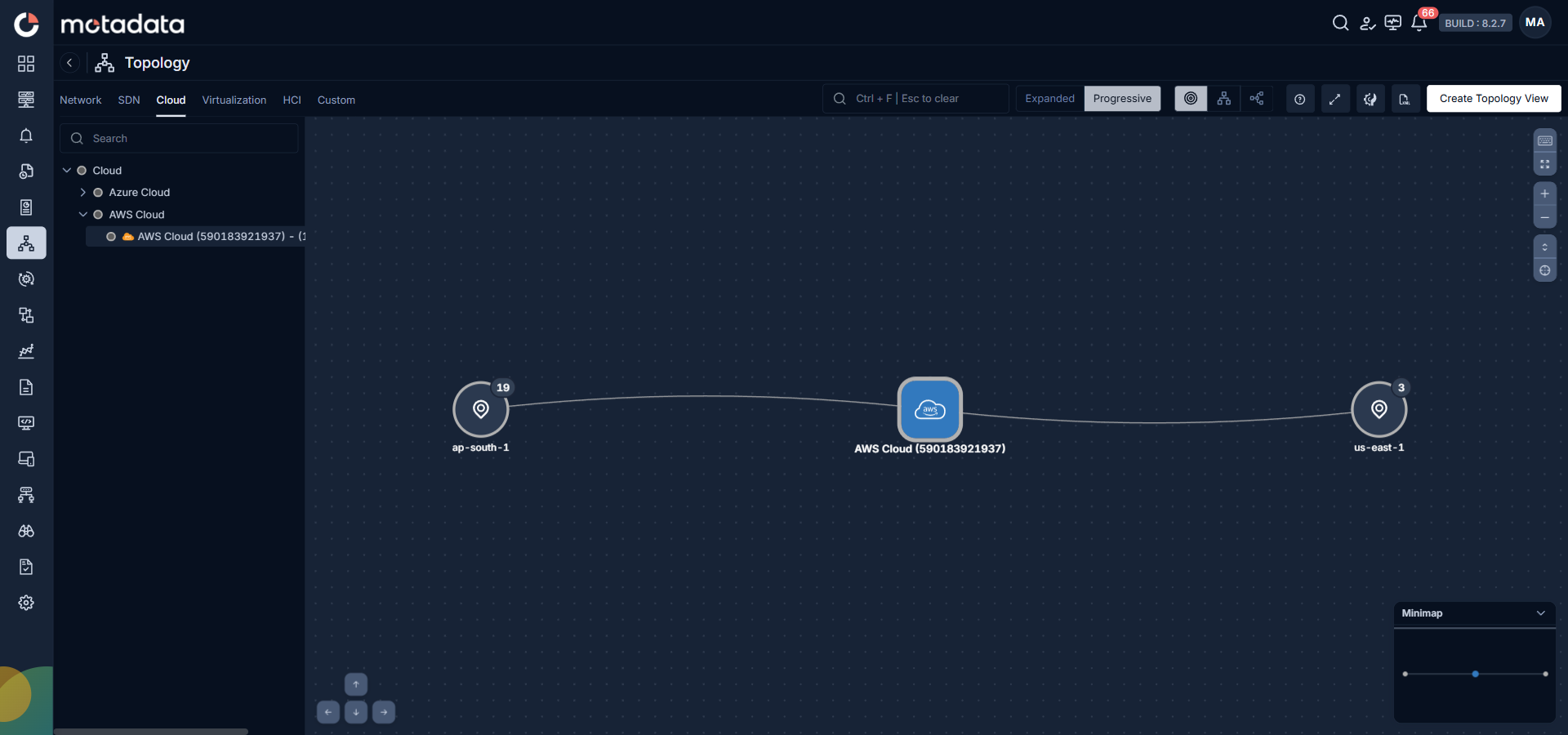Focus the tree Search input field
Image resolution: width=1568 pixels, height=735 pixels.
click(179, 139)
